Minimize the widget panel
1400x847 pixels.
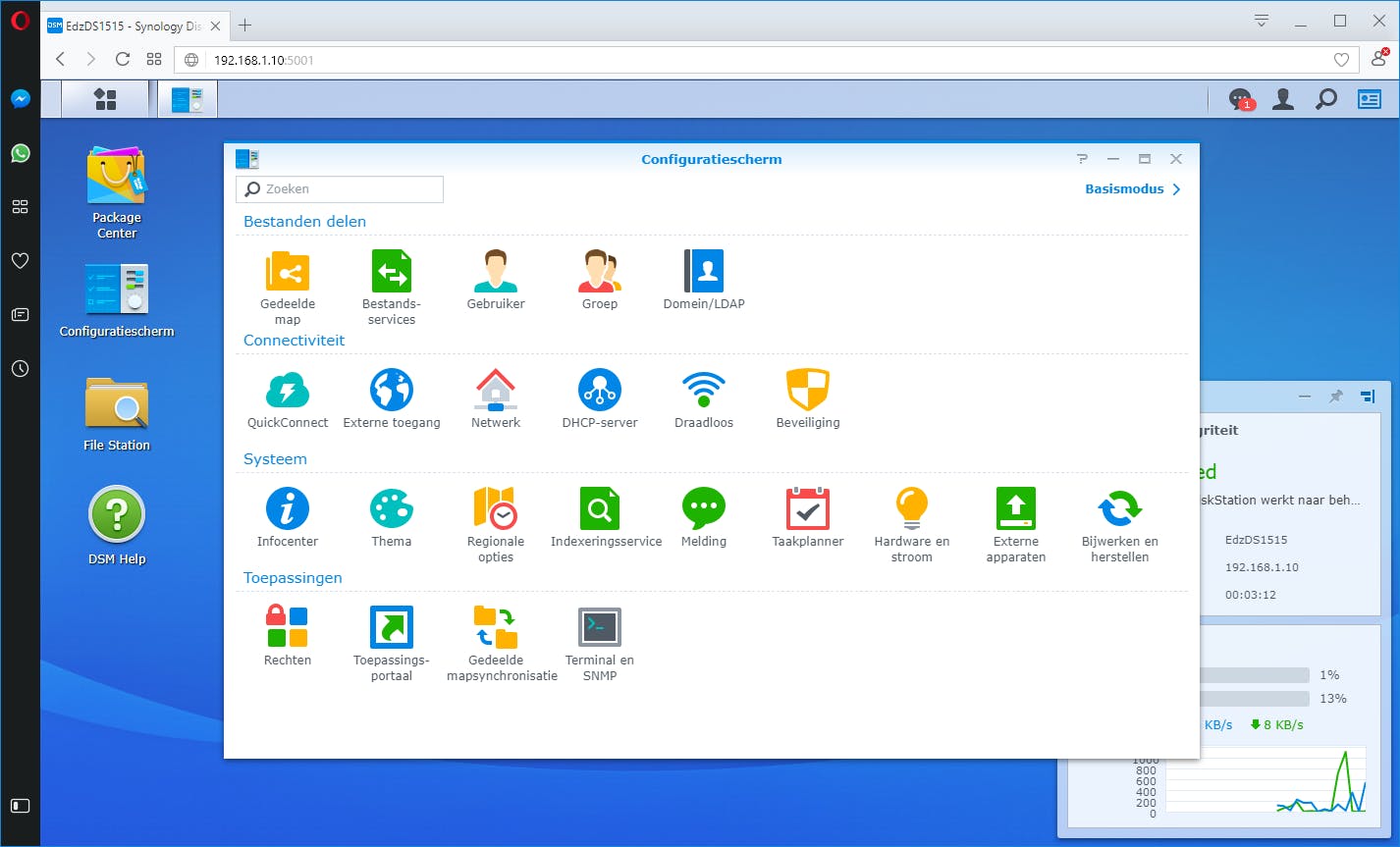click(1305, 397)
